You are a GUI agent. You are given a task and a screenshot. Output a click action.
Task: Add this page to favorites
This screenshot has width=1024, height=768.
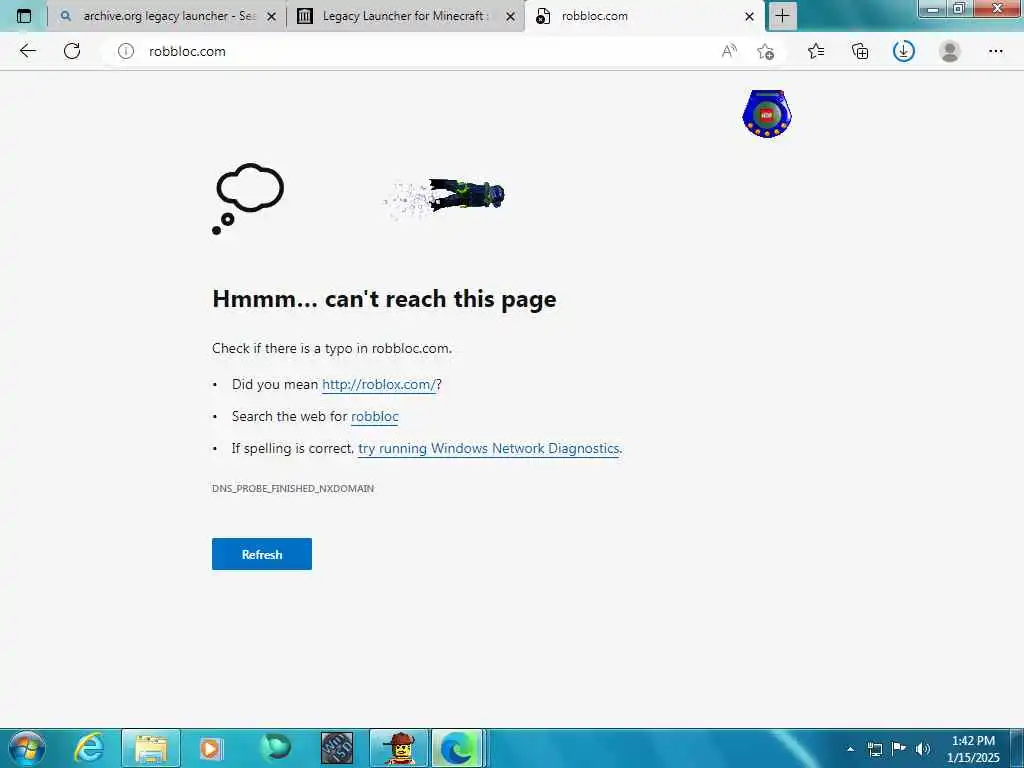[765, 51]
